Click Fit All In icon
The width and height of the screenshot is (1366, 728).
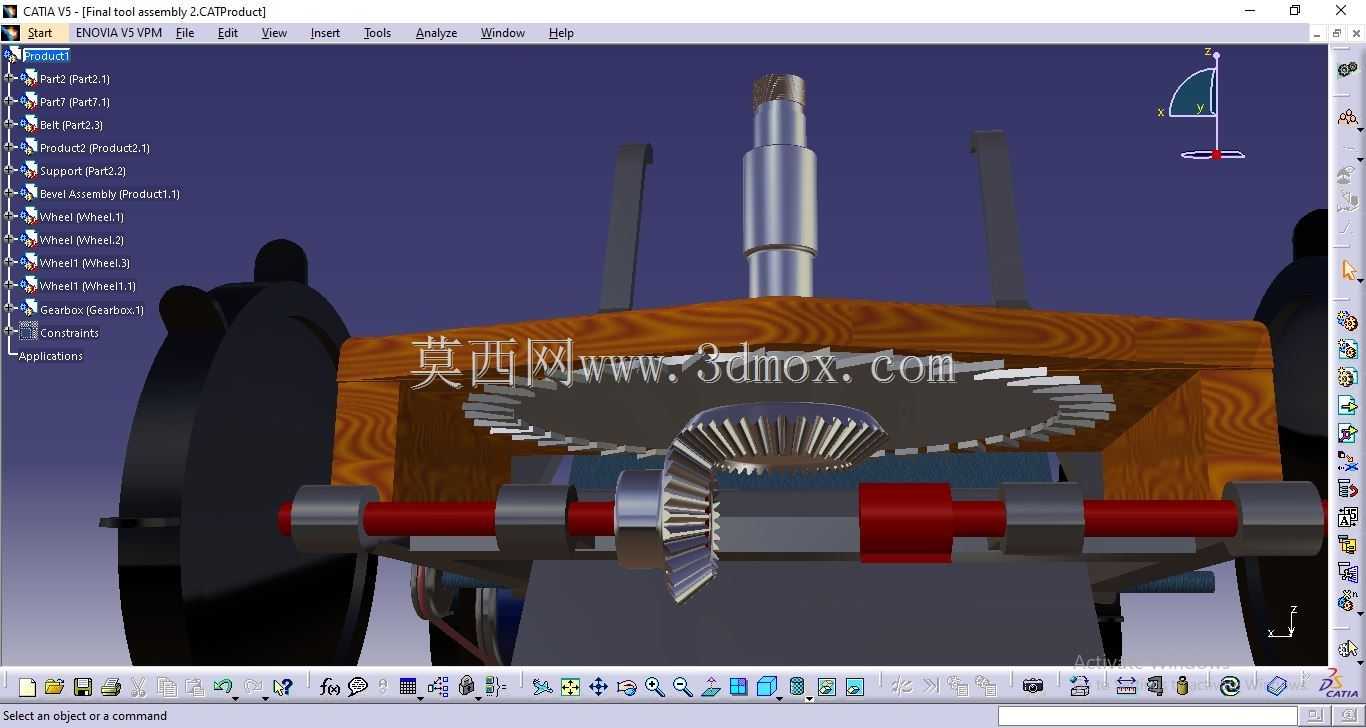coord(570,687)
